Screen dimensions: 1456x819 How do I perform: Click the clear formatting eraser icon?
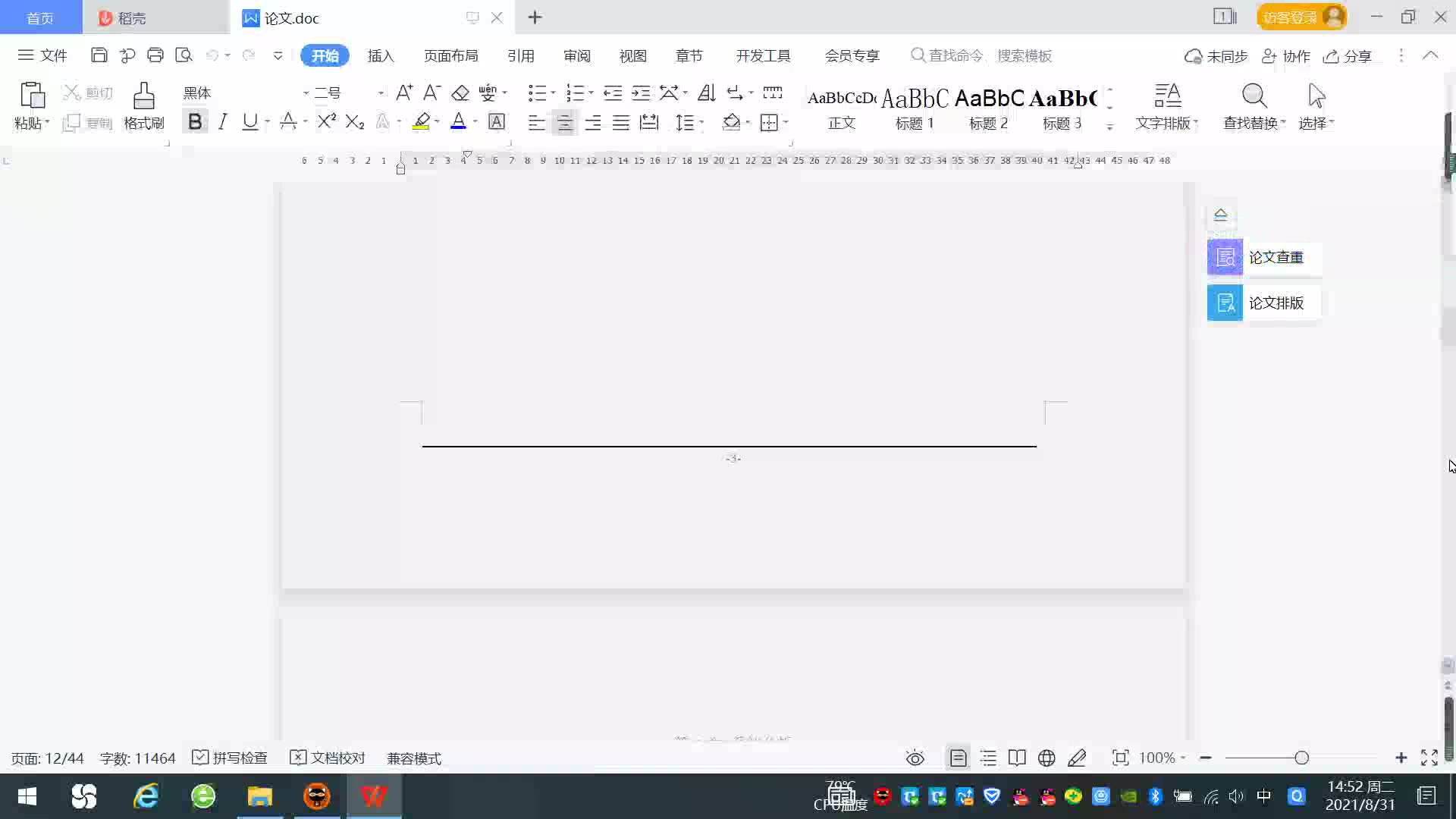click(460, 93)
